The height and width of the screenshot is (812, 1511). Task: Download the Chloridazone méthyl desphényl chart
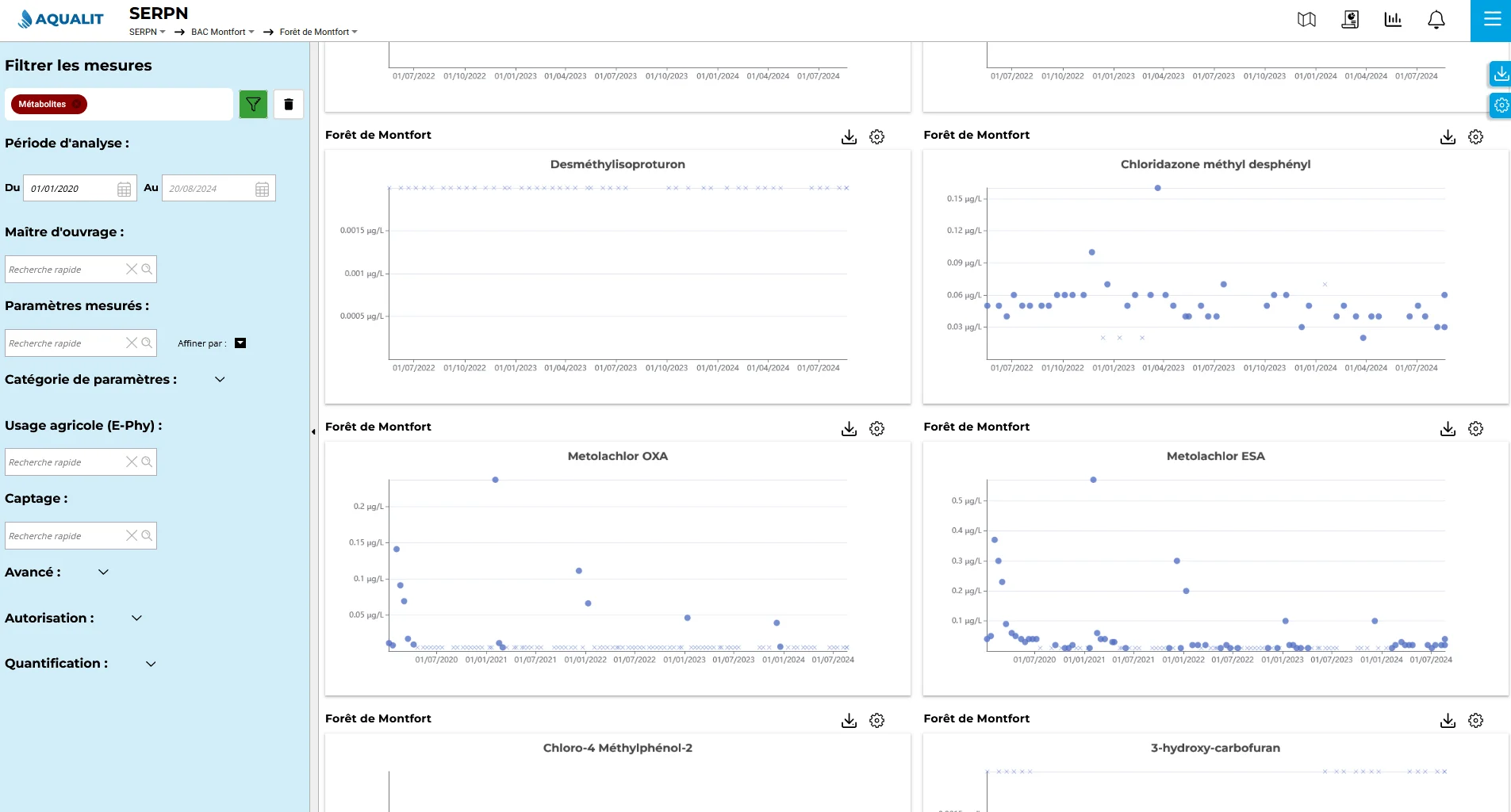1448,136
